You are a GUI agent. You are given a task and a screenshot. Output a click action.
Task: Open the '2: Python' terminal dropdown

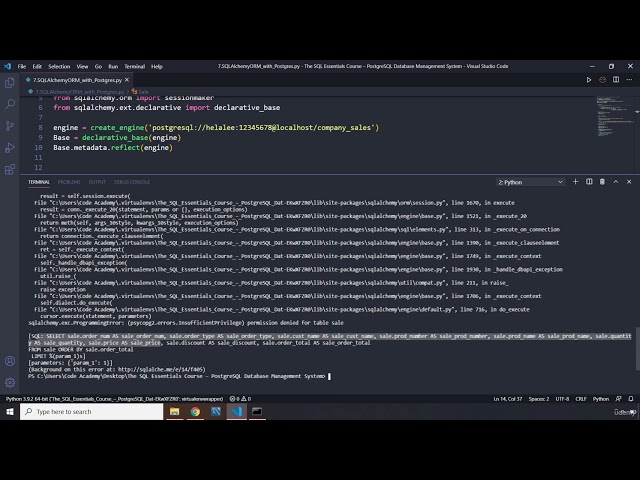pos(530,182)
